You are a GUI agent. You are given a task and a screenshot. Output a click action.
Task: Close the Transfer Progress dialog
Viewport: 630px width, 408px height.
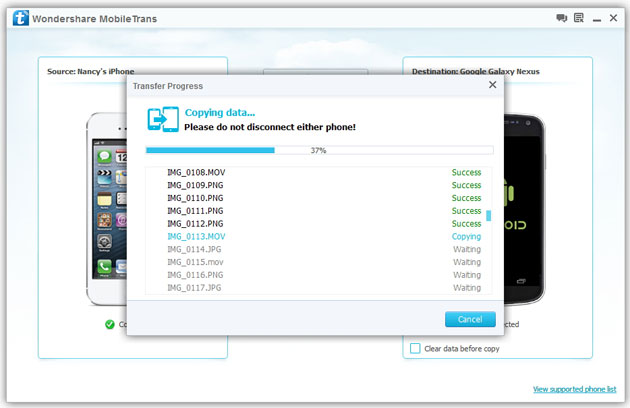coord(492,85)
